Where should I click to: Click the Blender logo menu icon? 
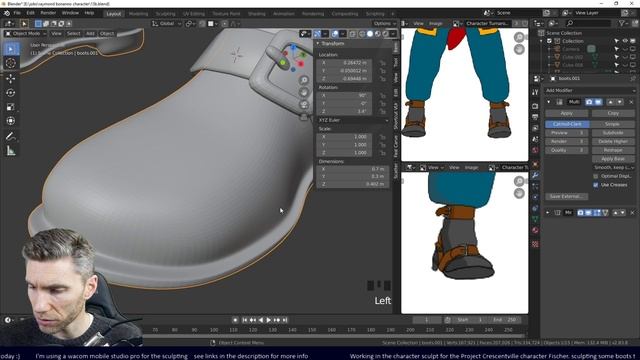pyautogui.click(x=7, y=13)
